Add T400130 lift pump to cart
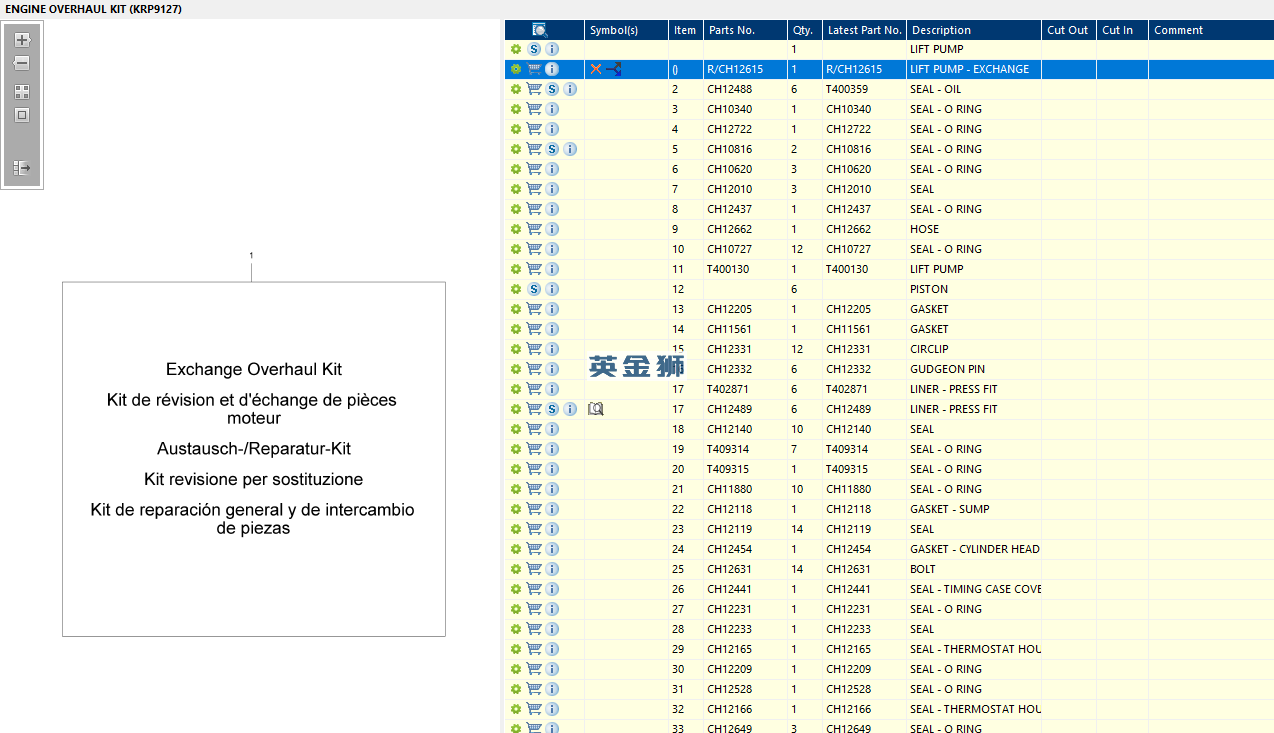Screen dimensions: 1274x733 point(534,269)
